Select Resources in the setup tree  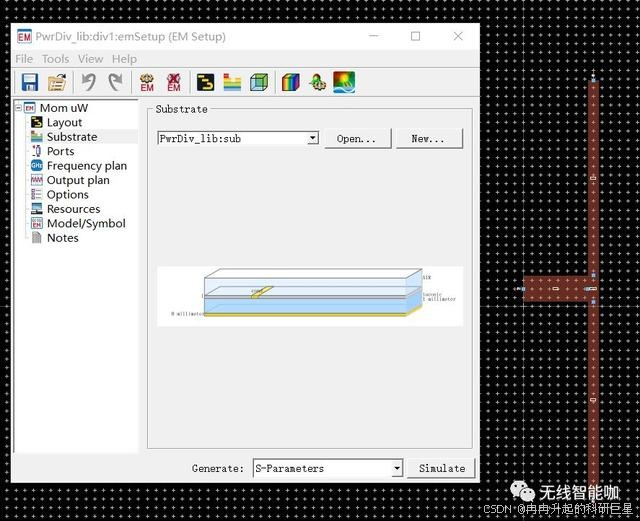(73, 209)
